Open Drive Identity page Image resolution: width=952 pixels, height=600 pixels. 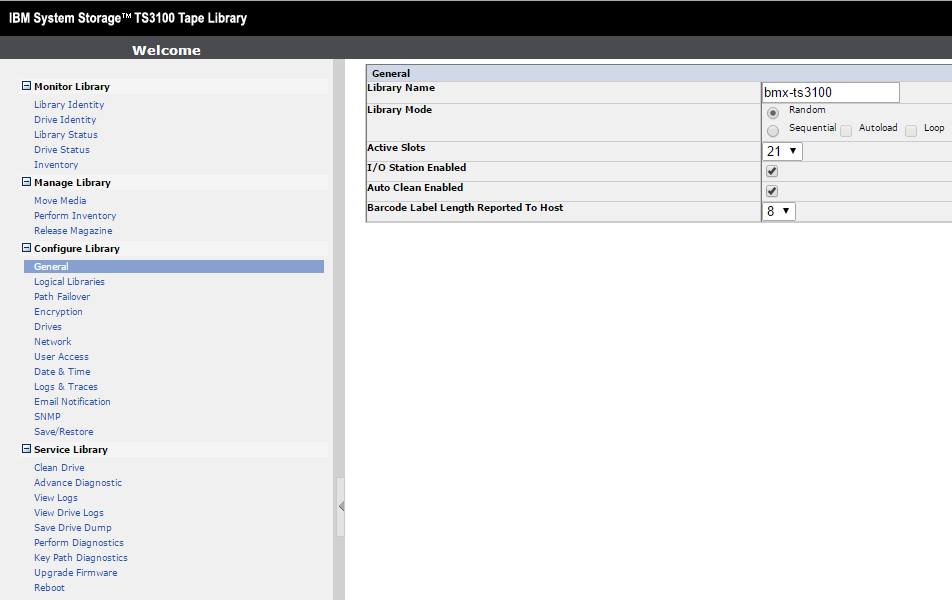click(65, 120)
